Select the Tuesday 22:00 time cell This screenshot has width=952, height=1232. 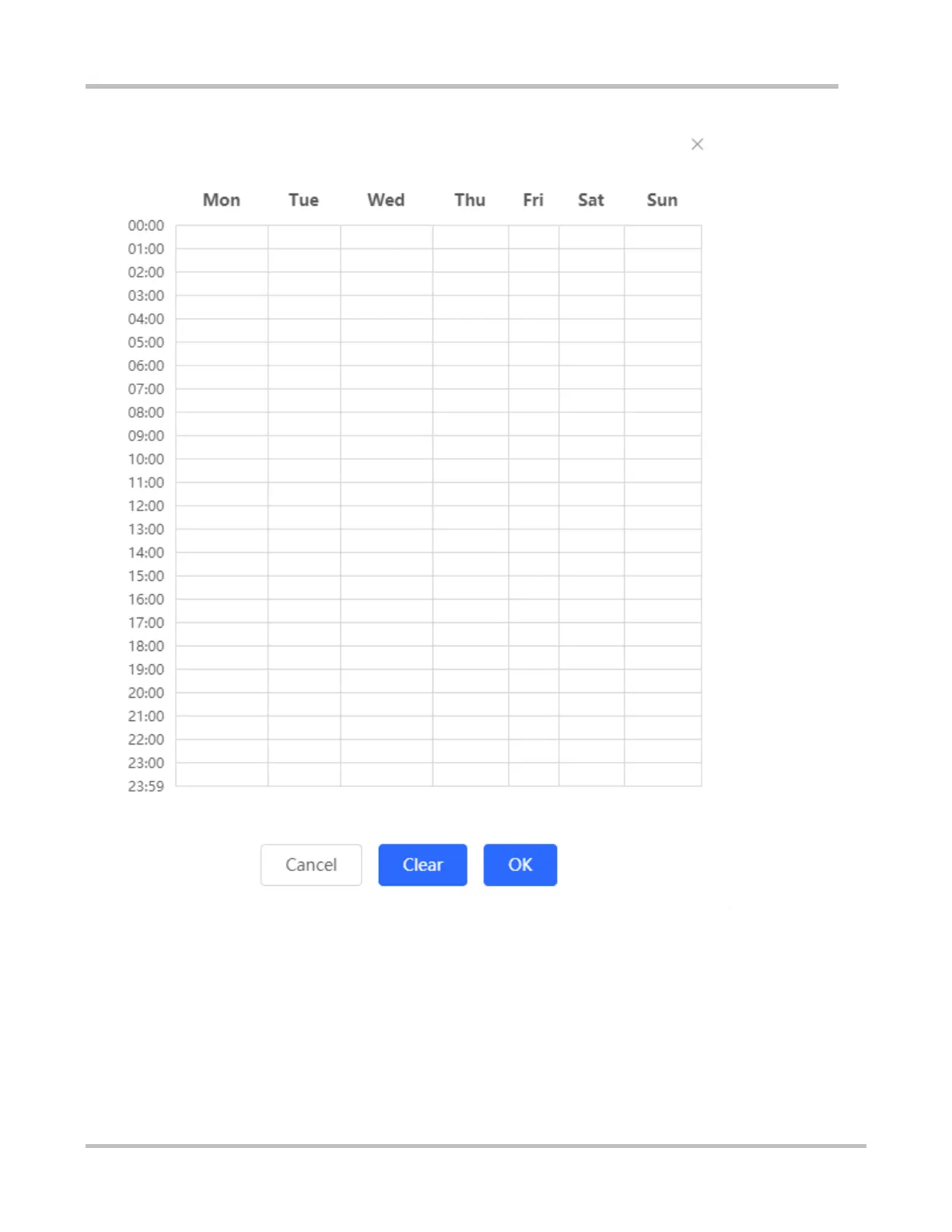tap(304, 751)
